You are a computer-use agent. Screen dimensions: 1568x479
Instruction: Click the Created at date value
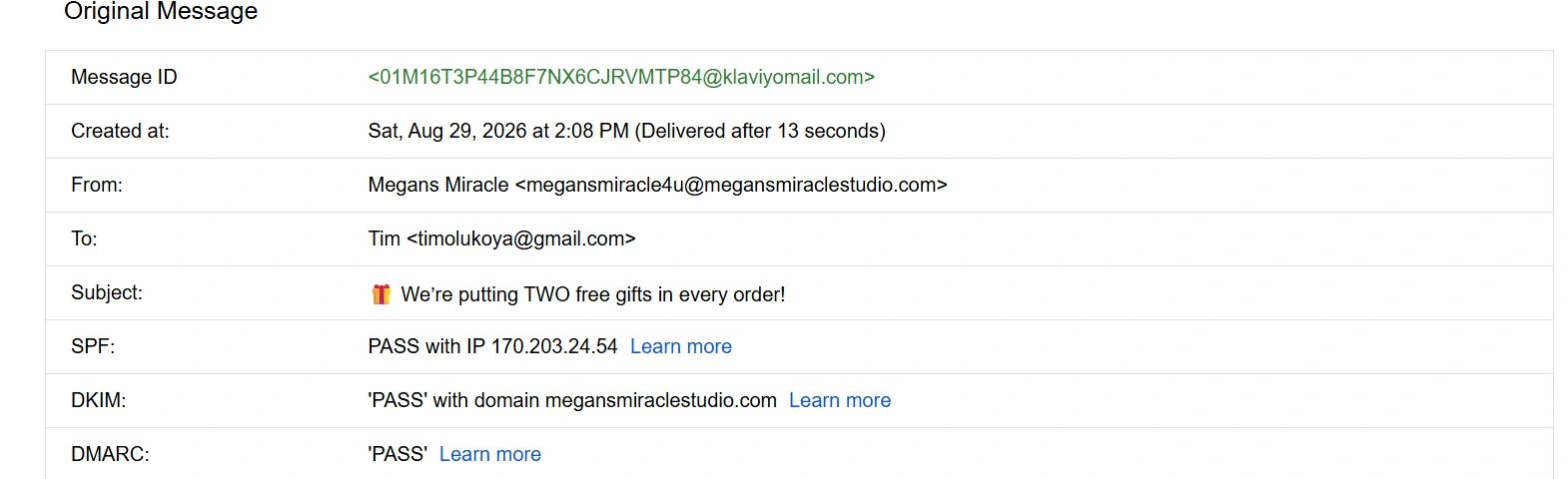(x=626, y=131)
